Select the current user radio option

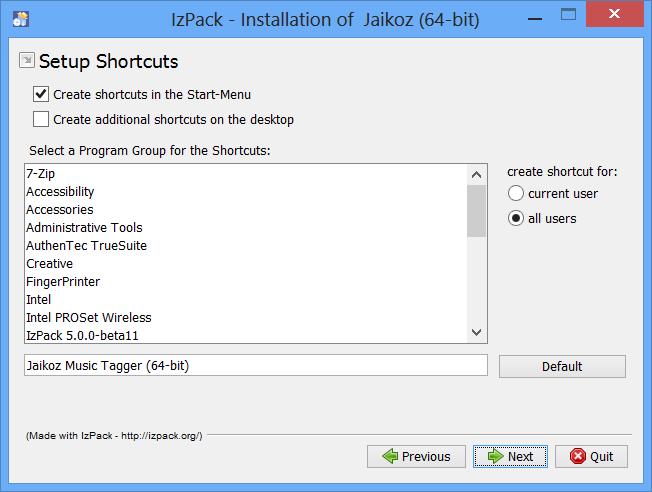point(516,193)
